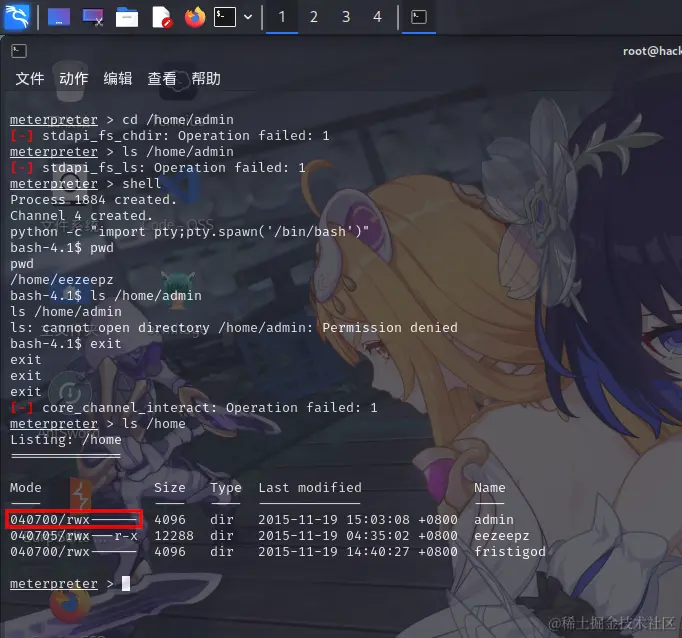The image size is (682, 638).
Task: Click the Mode column header
Action: [26, 488]
